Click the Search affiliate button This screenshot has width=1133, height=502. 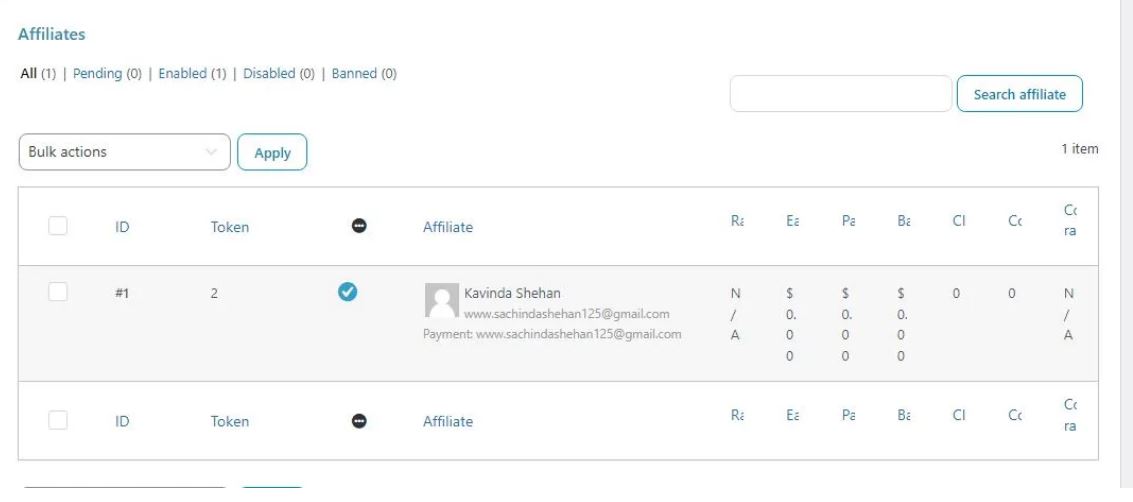1019,94
